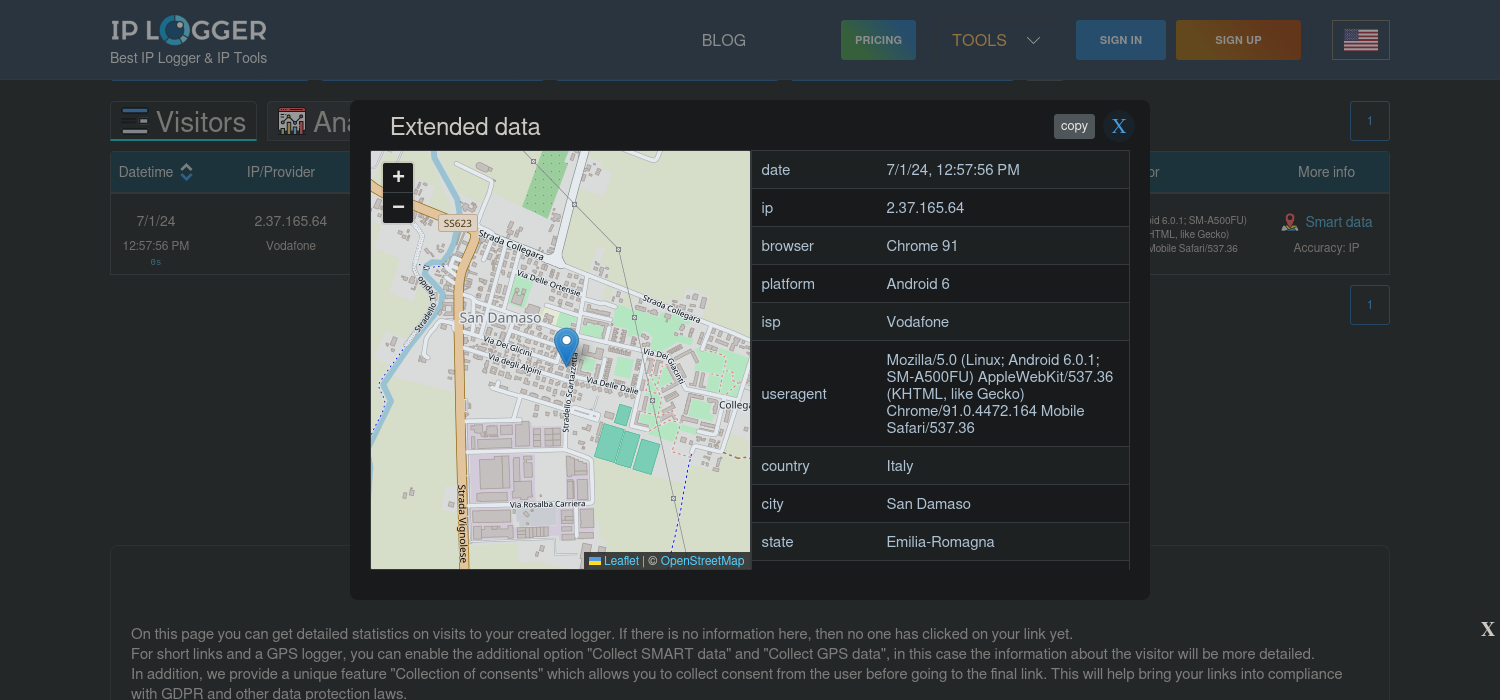Open the Visitors tab
The height and width of the screenshot is (700, 1500).
pos(184,122)
